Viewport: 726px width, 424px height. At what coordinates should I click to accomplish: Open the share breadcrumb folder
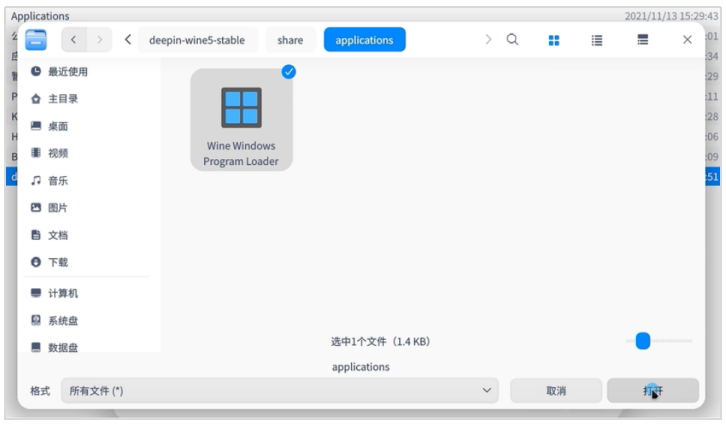[x=290, y=40]
